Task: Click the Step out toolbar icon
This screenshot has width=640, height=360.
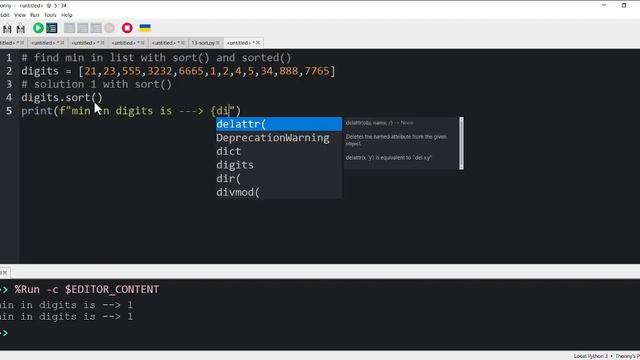Action: [96, 28]
